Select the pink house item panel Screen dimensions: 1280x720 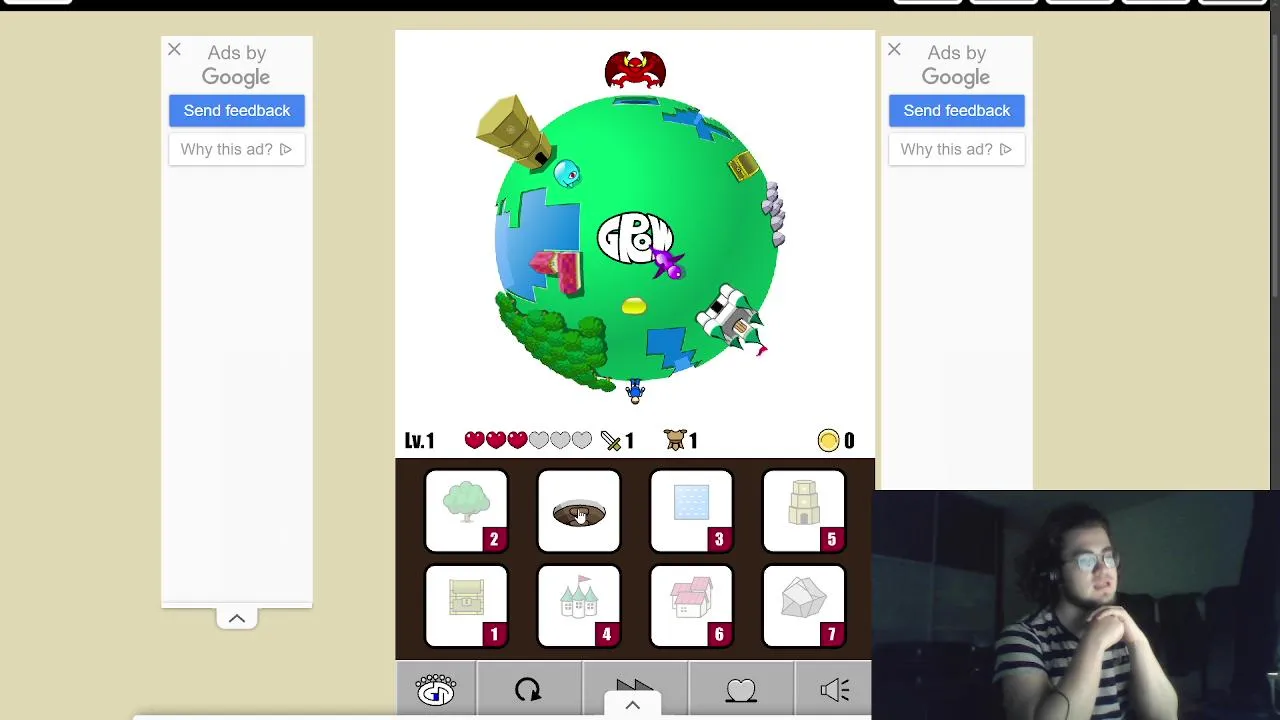(x=691, y=606)
